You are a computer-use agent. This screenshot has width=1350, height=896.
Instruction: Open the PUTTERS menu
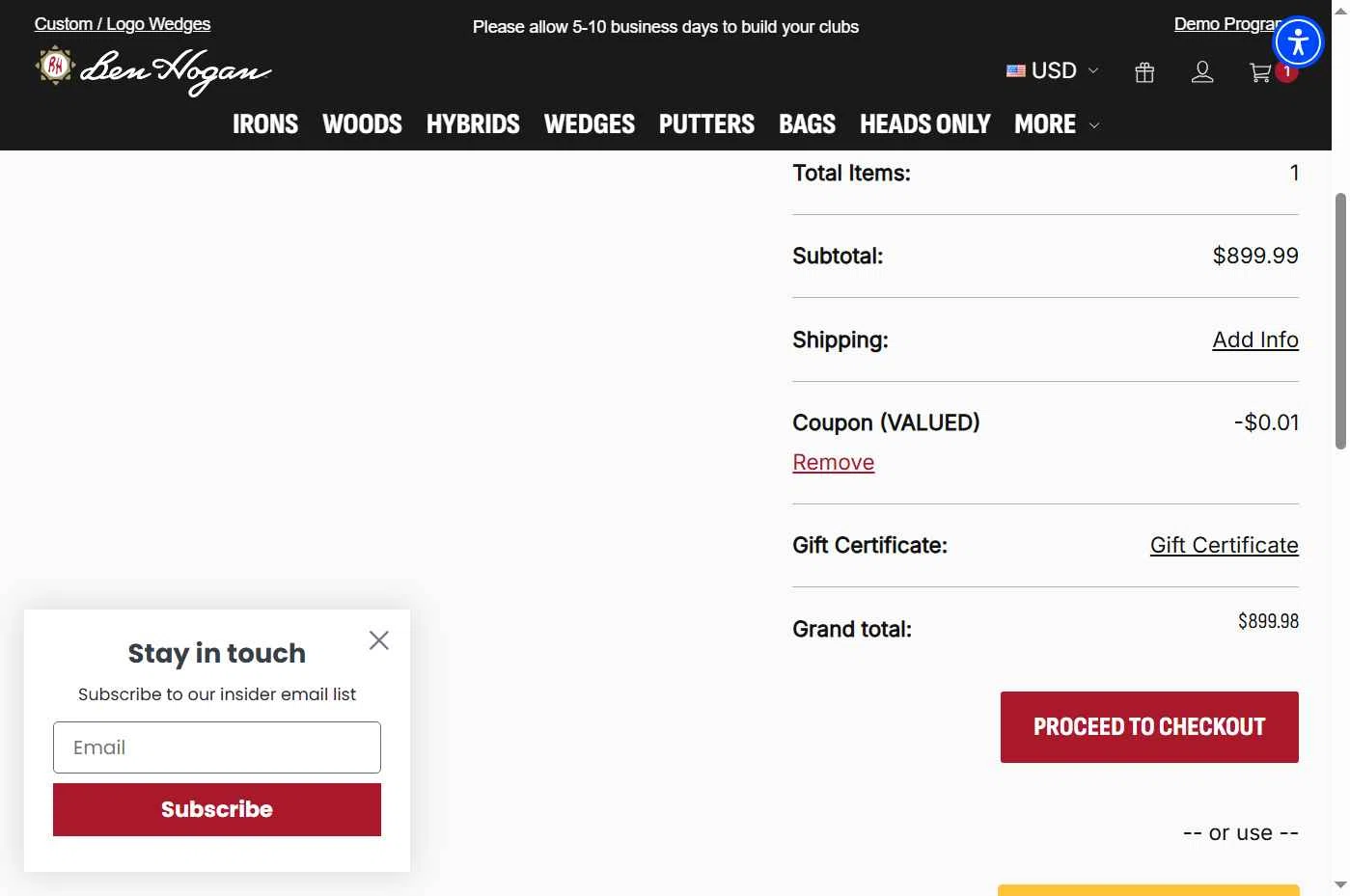coord(706,124)
